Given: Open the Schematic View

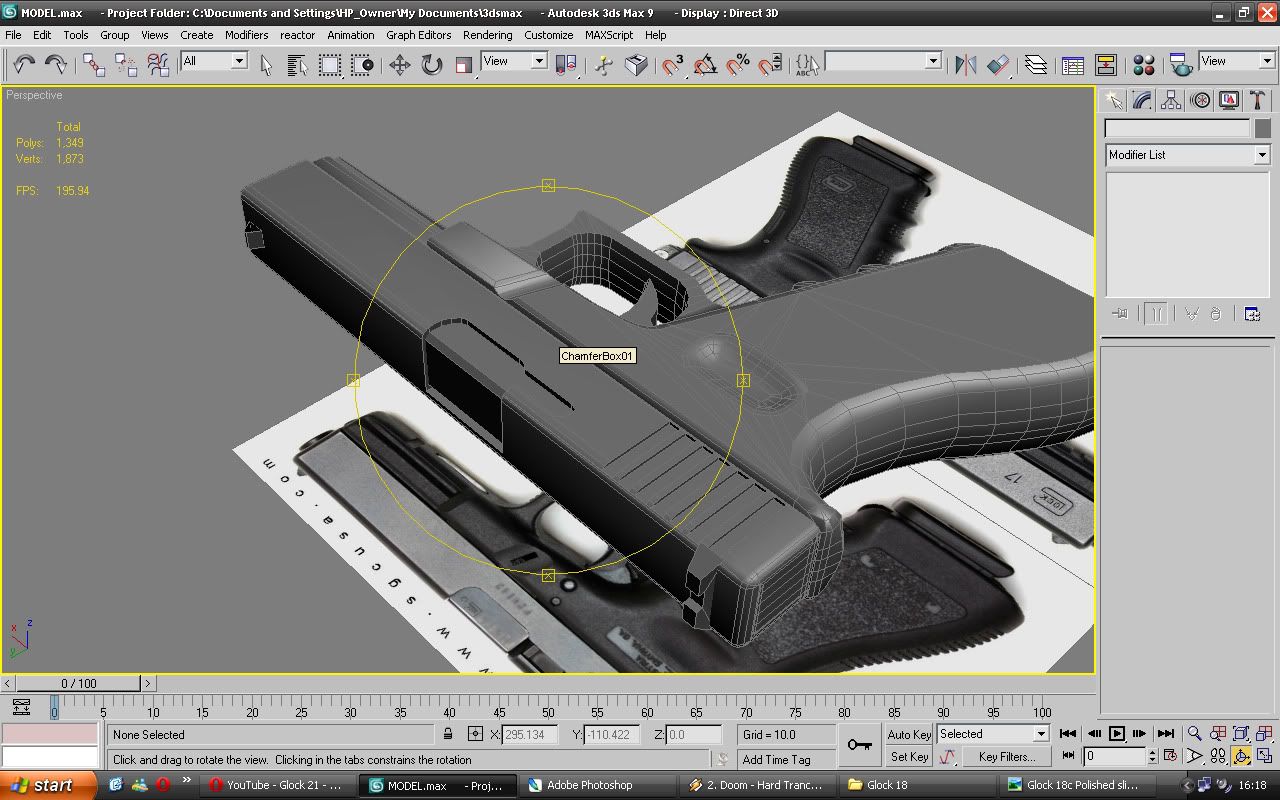Looking at the screenshot, I should coord(1106,65).
